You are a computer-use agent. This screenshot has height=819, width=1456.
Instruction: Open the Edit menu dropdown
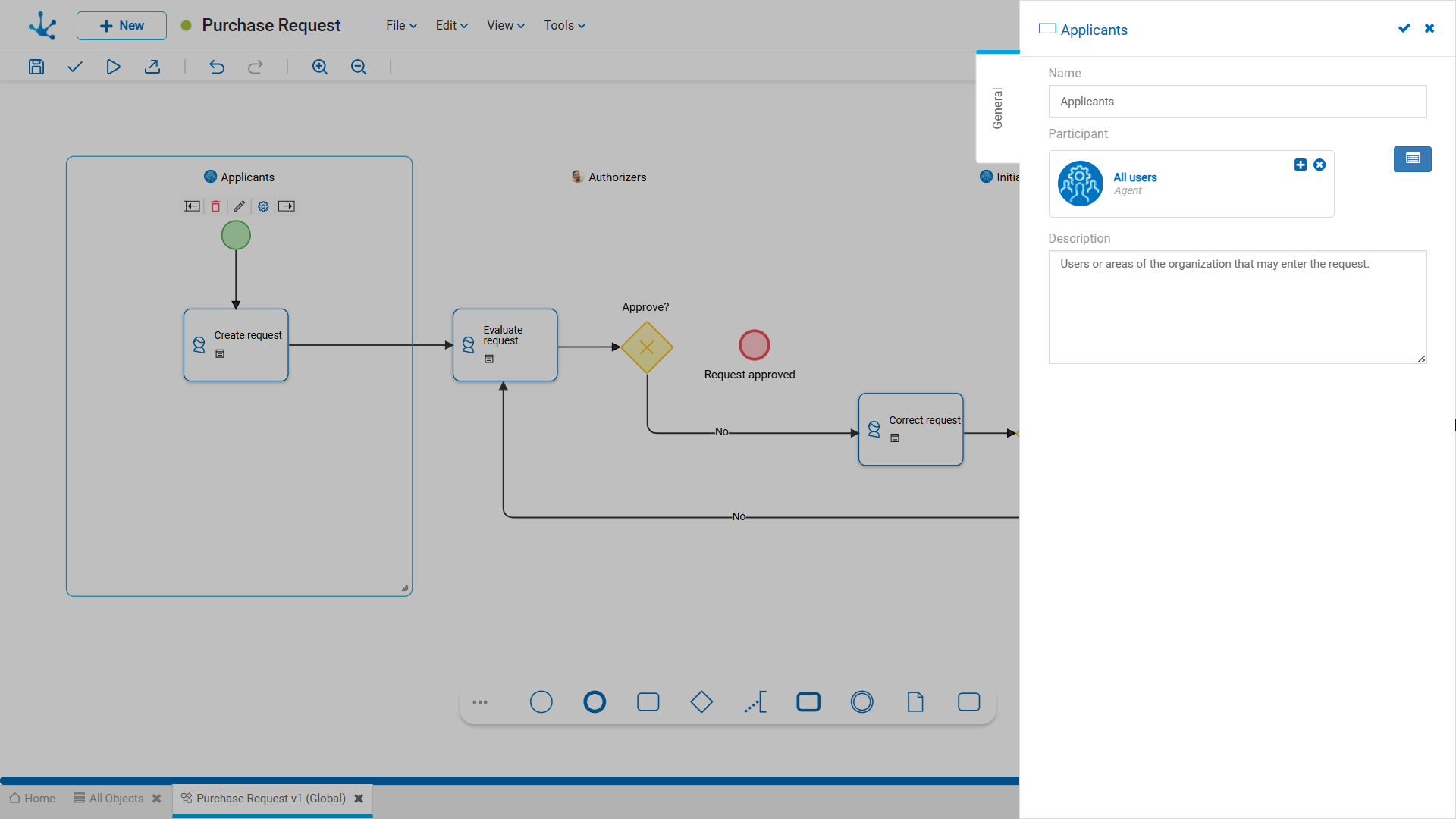pos(452,26)
